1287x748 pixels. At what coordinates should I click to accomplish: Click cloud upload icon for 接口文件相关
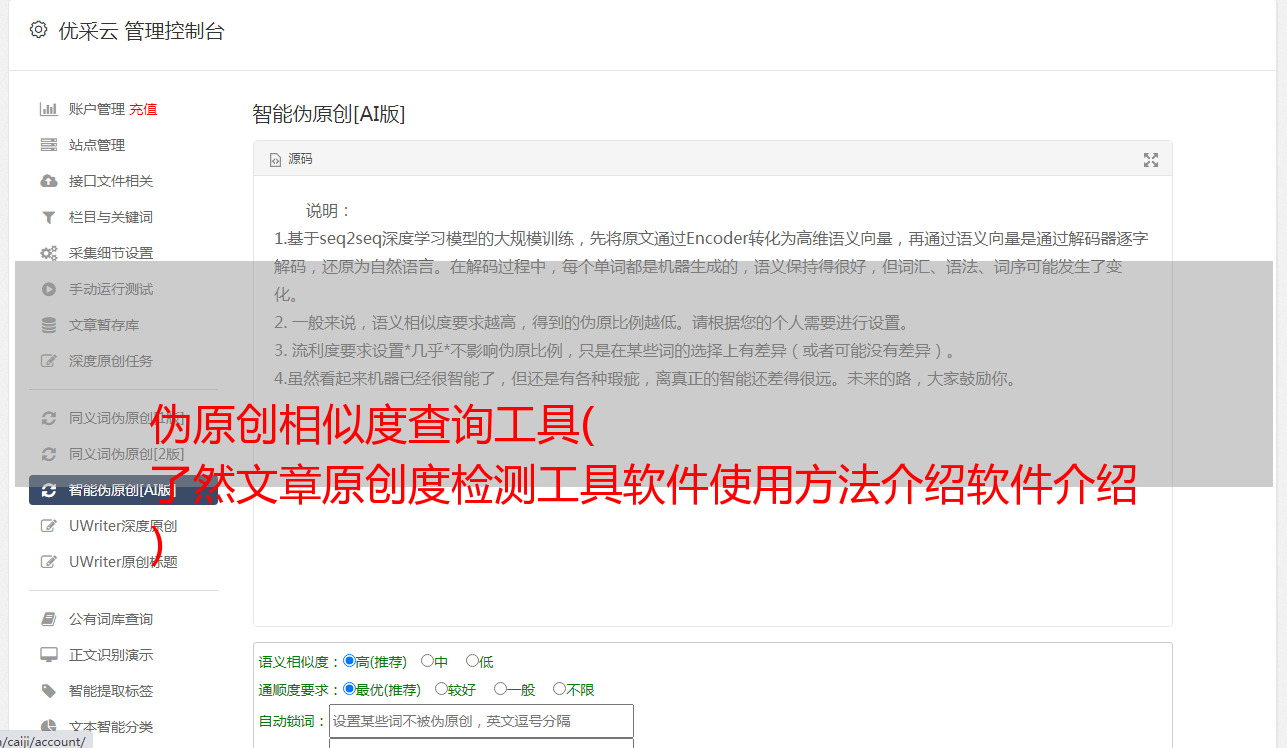[x=48, y=181]
